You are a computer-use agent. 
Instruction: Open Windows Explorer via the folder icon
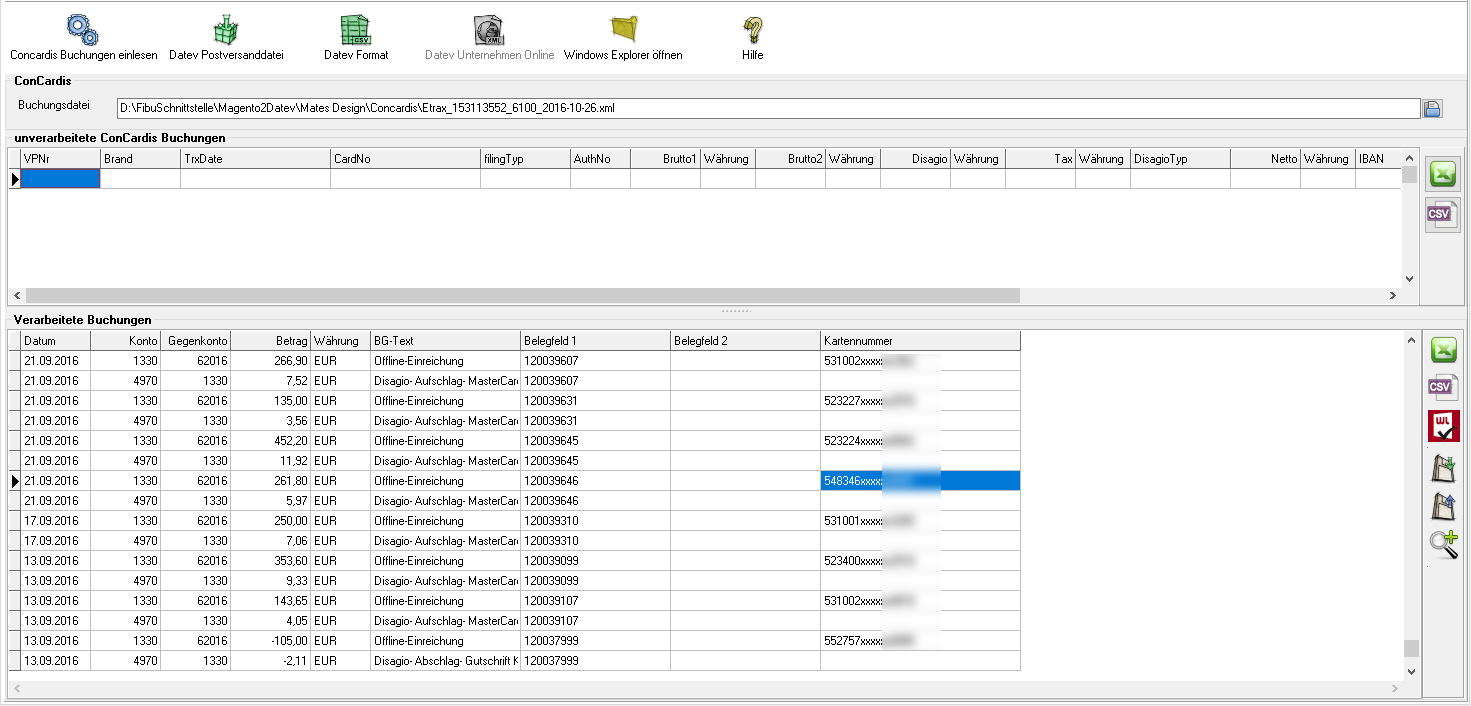(624, 30)
